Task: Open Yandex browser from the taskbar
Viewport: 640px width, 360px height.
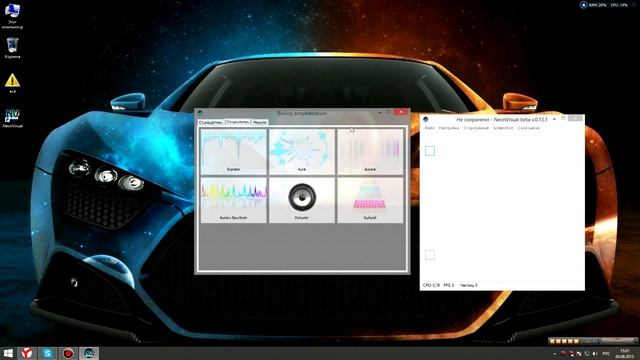Action: (27, 353)
